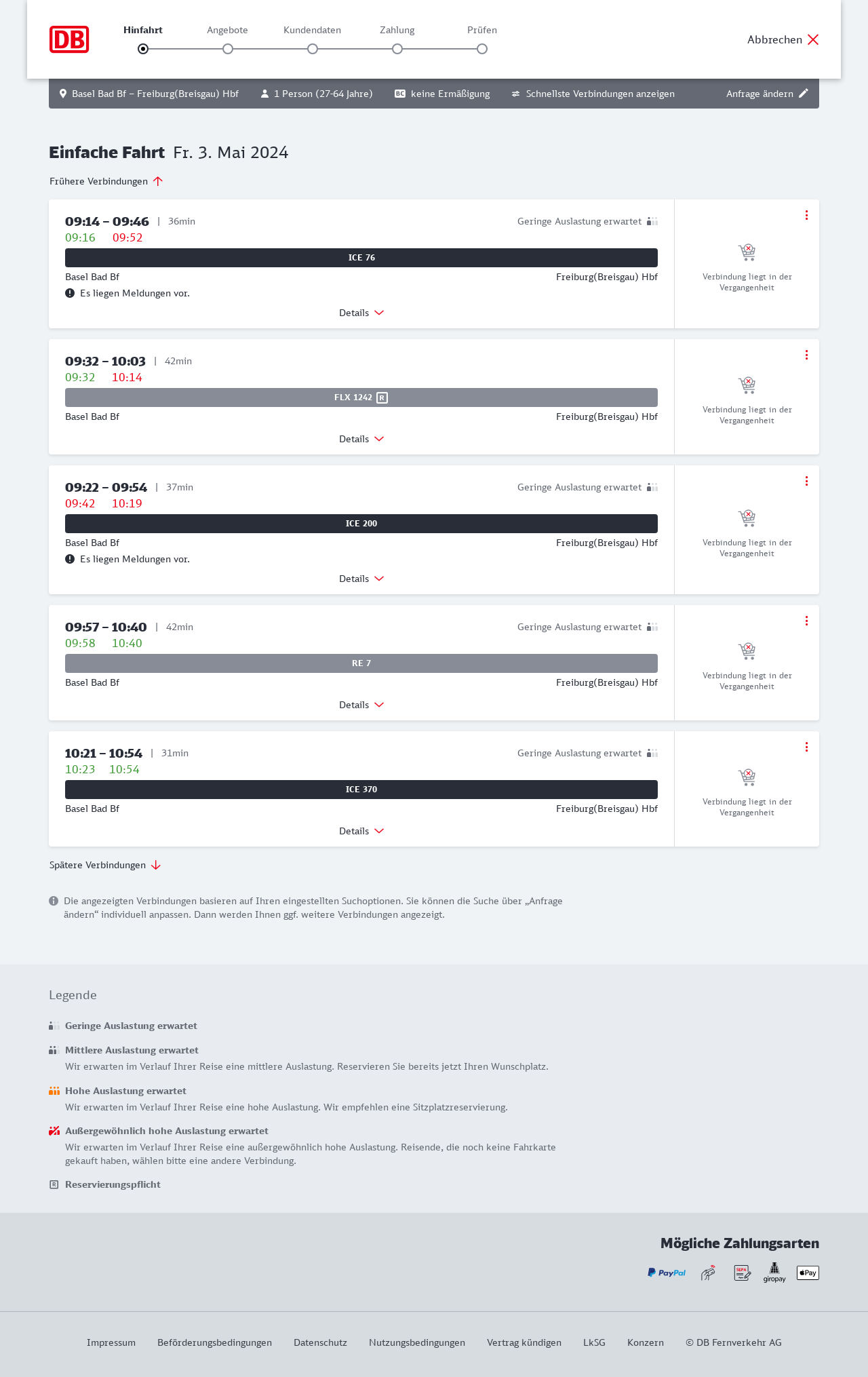This screenshot has width=868, height=1377.
Task: Click the Apple Pay payment icon
Action: coord(808,1273)
